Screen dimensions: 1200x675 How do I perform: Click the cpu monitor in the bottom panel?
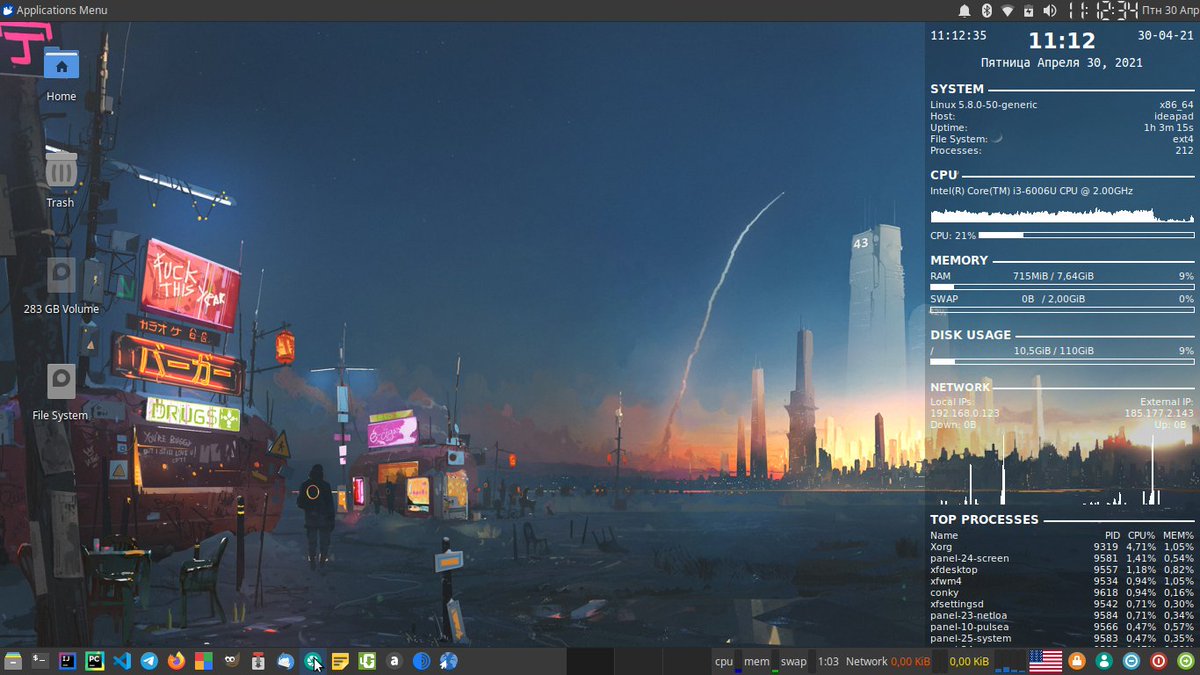point(727,661)
